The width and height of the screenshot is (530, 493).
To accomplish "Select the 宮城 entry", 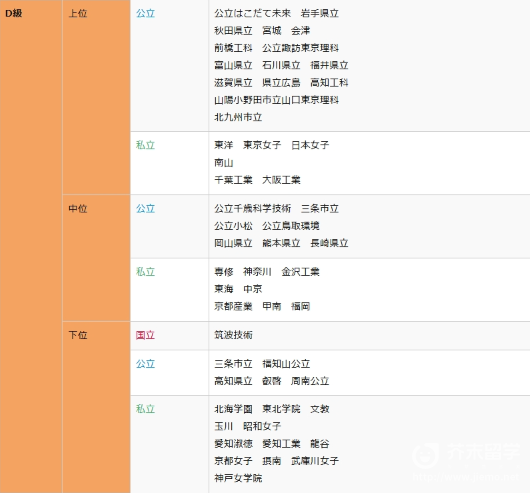I will pos(272,31).
